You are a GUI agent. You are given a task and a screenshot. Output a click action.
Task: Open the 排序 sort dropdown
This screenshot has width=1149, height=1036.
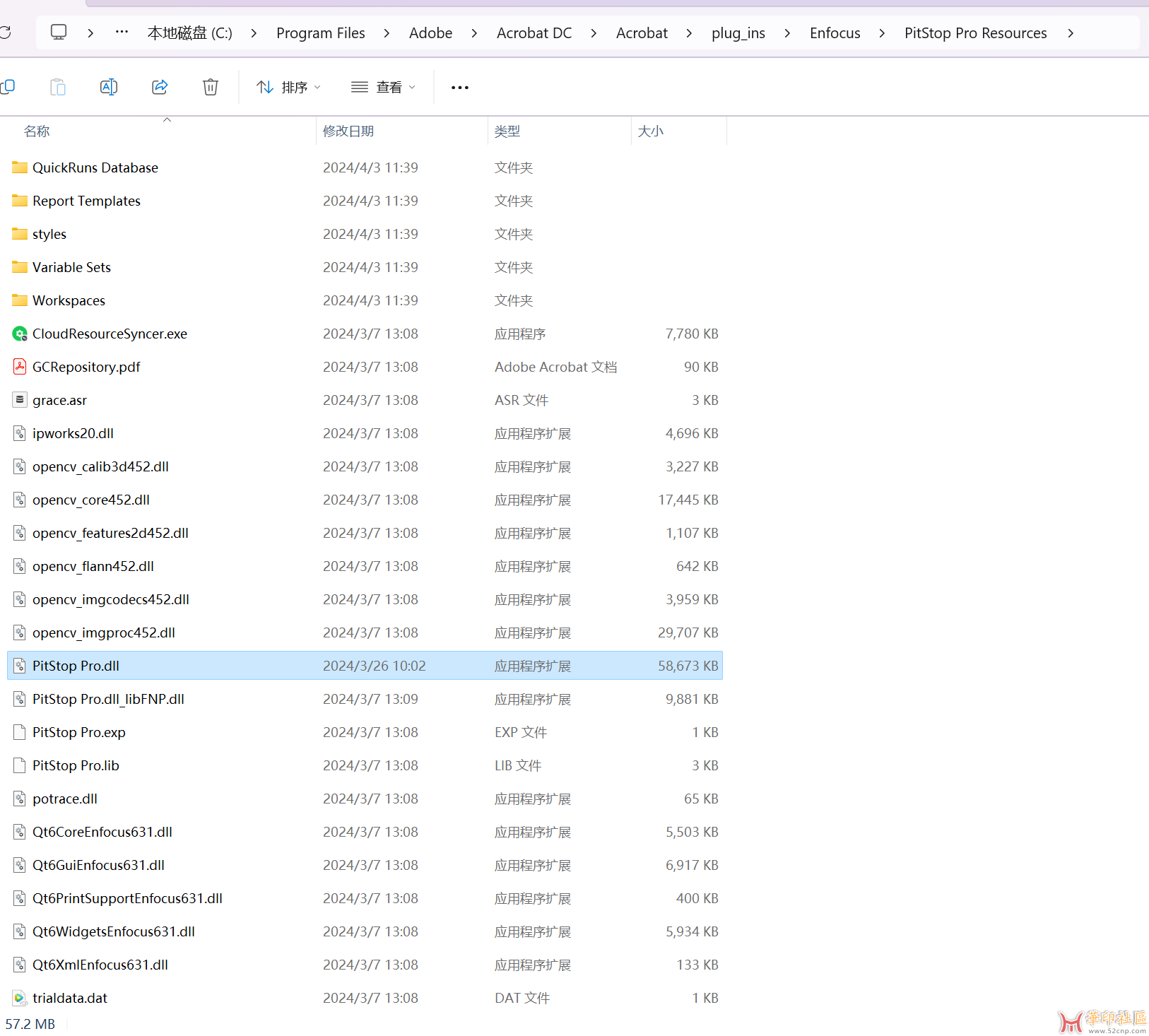point(288,87)
